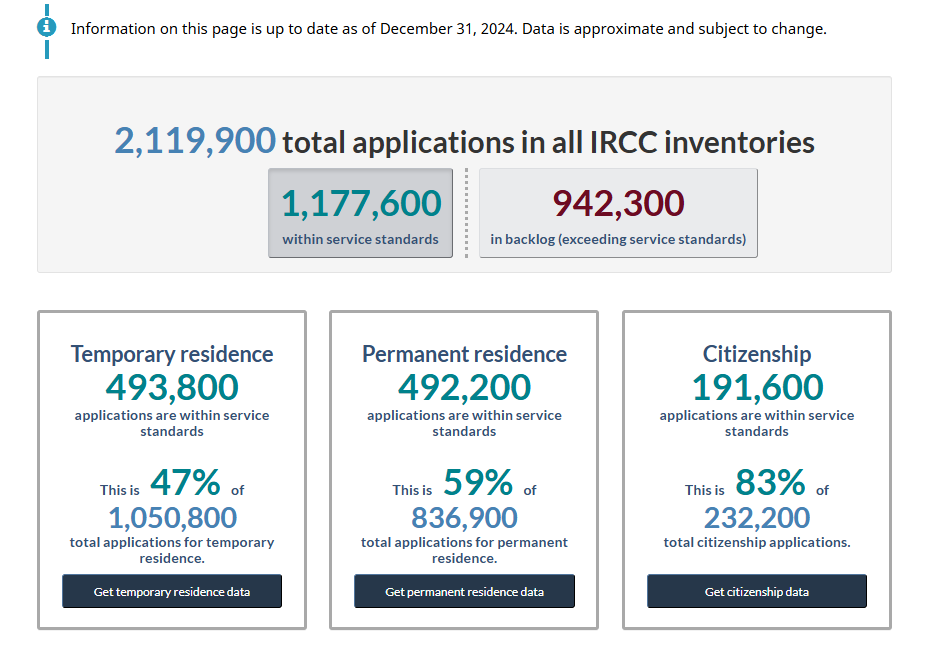Viewport: 931px width, 657px height.
Task: Select the 942,300 in backlog tab
Action: (618, 213)
